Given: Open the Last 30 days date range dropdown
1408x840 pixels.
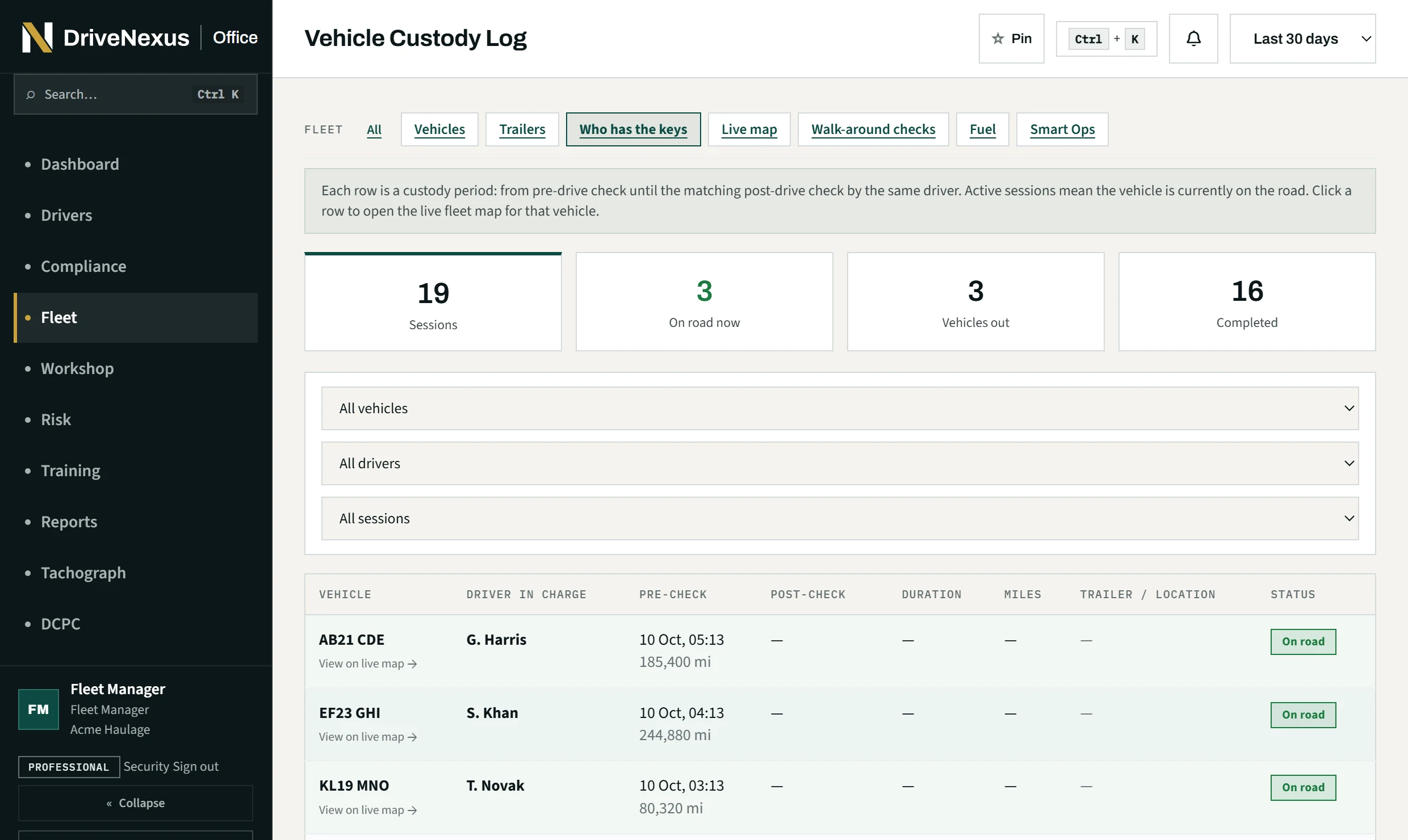Looking at the screenshot, I should (x=1302, y=39).
